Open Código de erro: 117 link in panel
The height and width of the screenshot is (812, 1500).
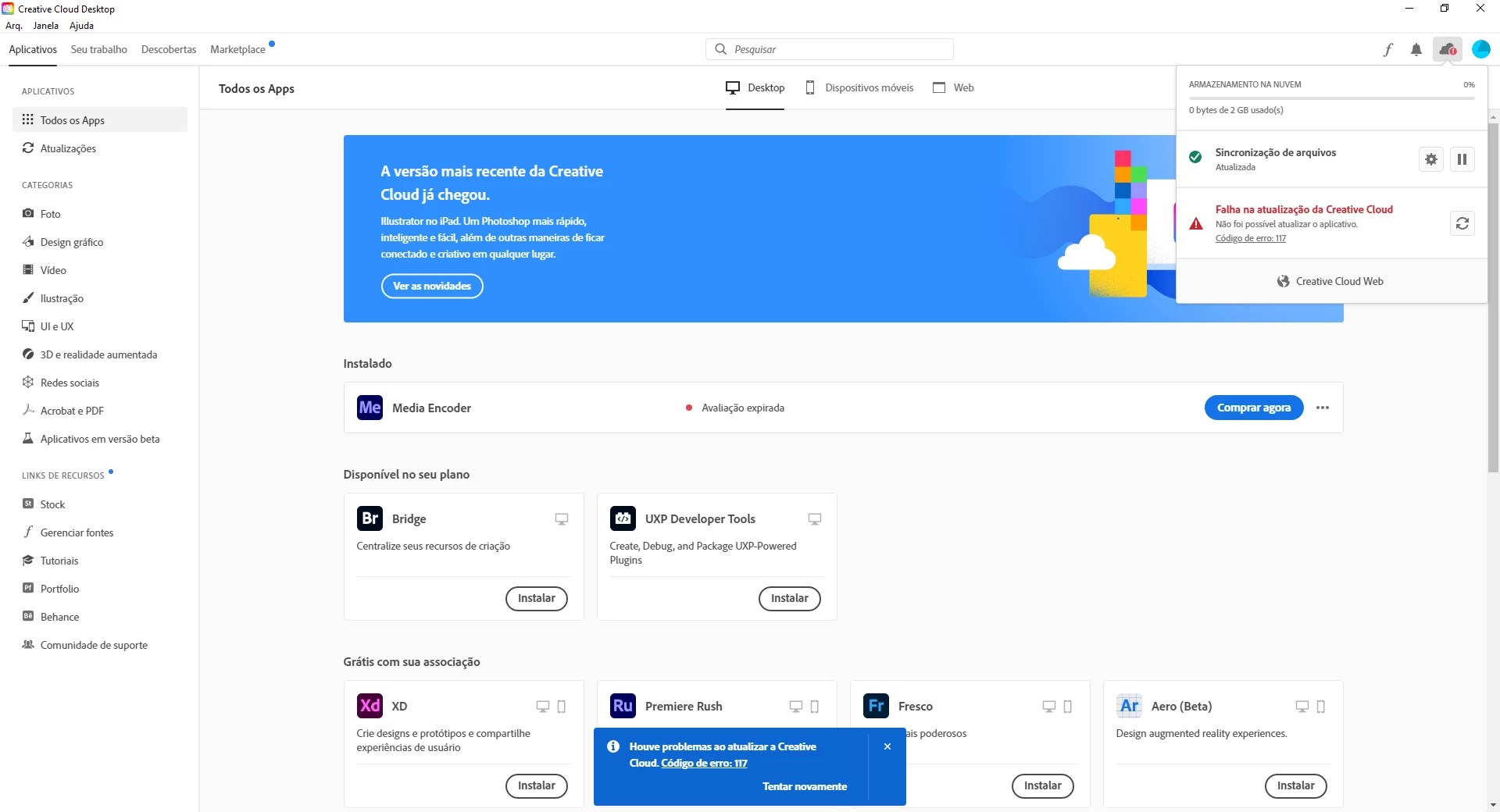1250,238
